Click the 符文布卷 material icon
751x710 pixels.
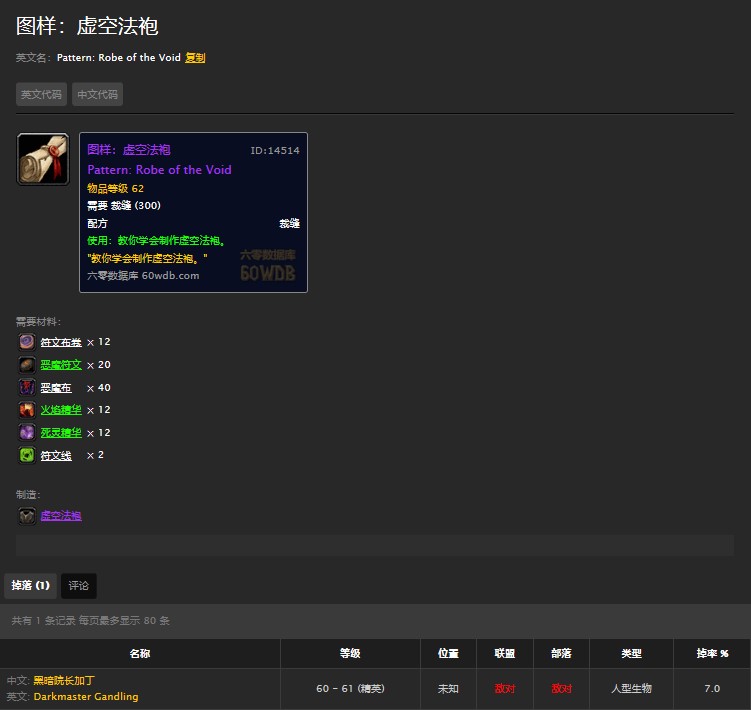click(27, 342)
